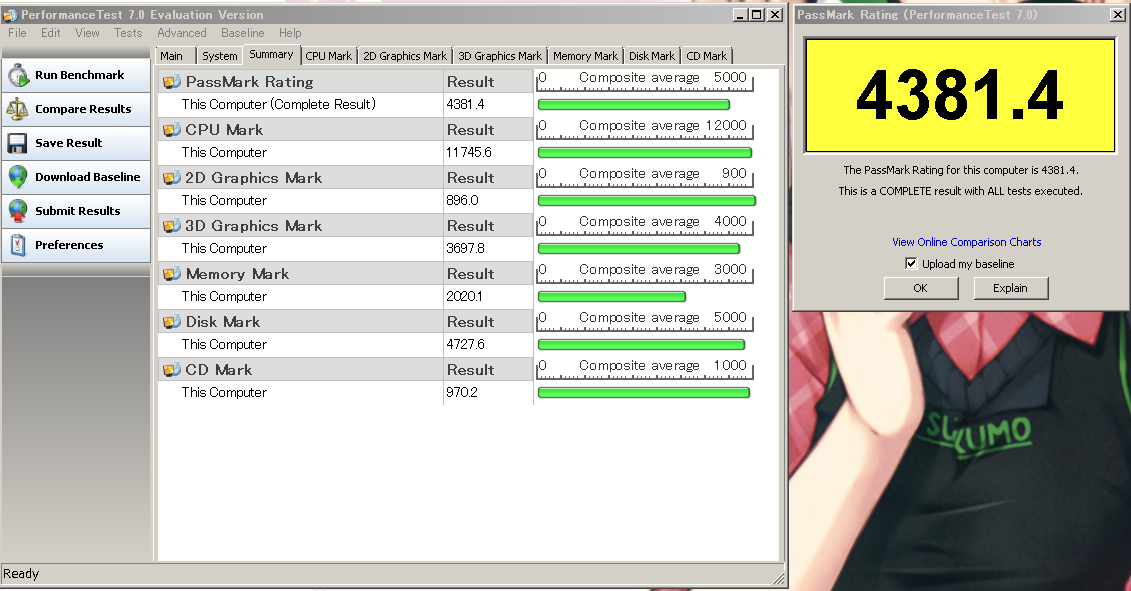This screenshot has width=1131, height=591.
Task: Click the icon beside Memory Mark header
Action: point(172,273)
